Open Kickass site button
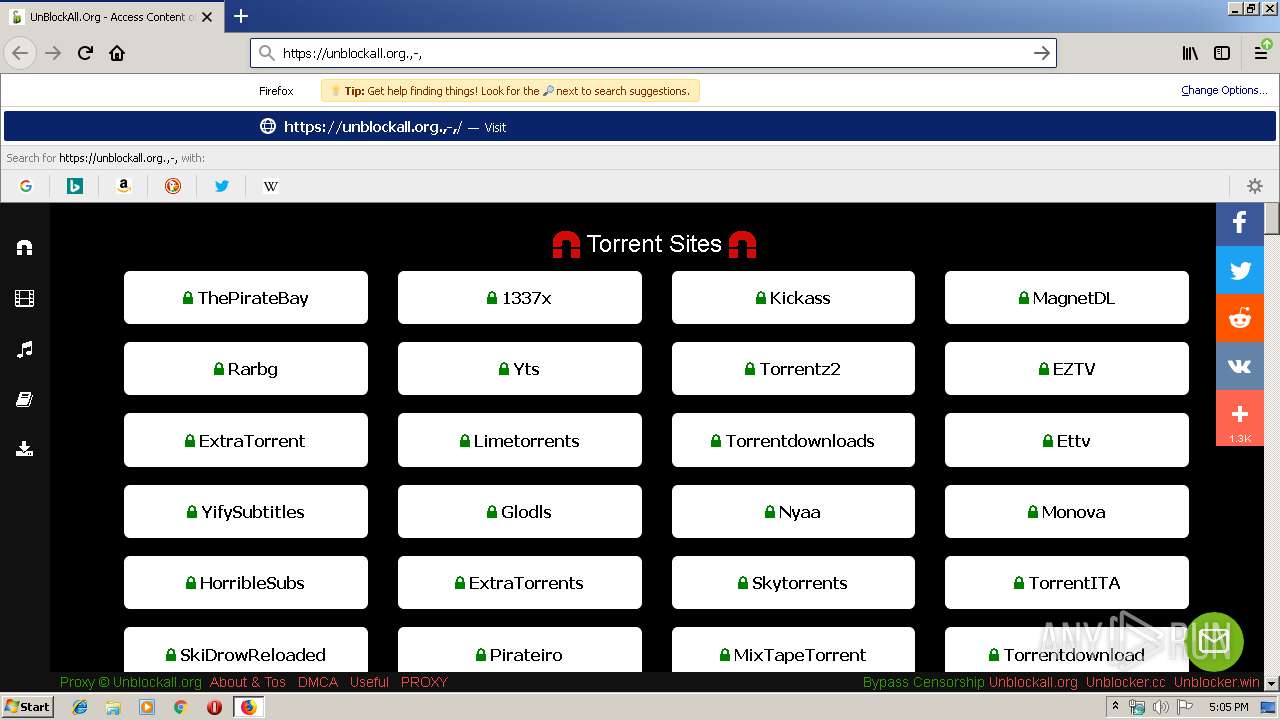Viewport: 1280px width, 720px height. (x=793, y=298)
